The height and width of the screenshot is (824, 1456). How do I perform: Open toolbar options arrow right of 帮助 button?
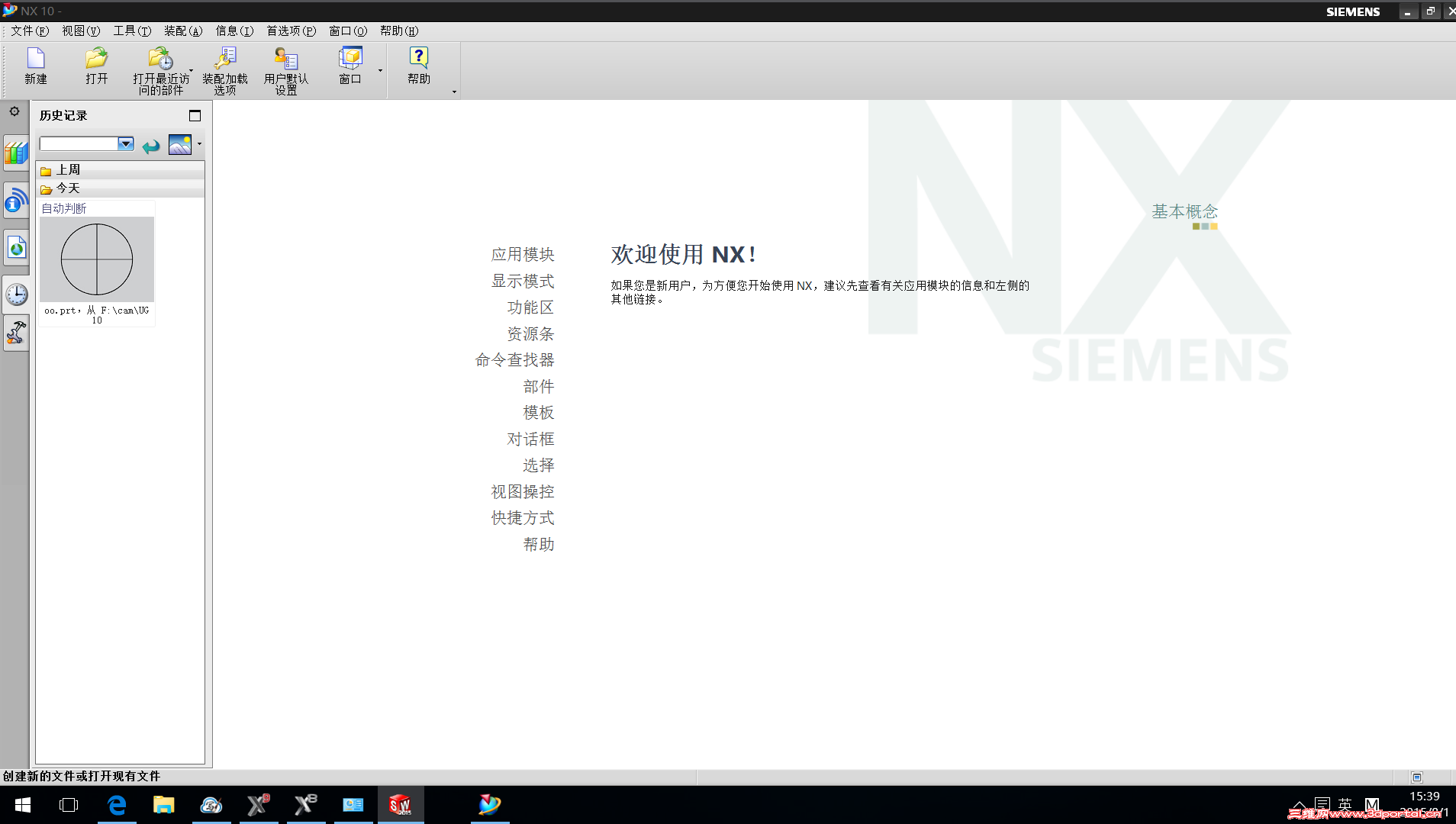coord(454,92)
